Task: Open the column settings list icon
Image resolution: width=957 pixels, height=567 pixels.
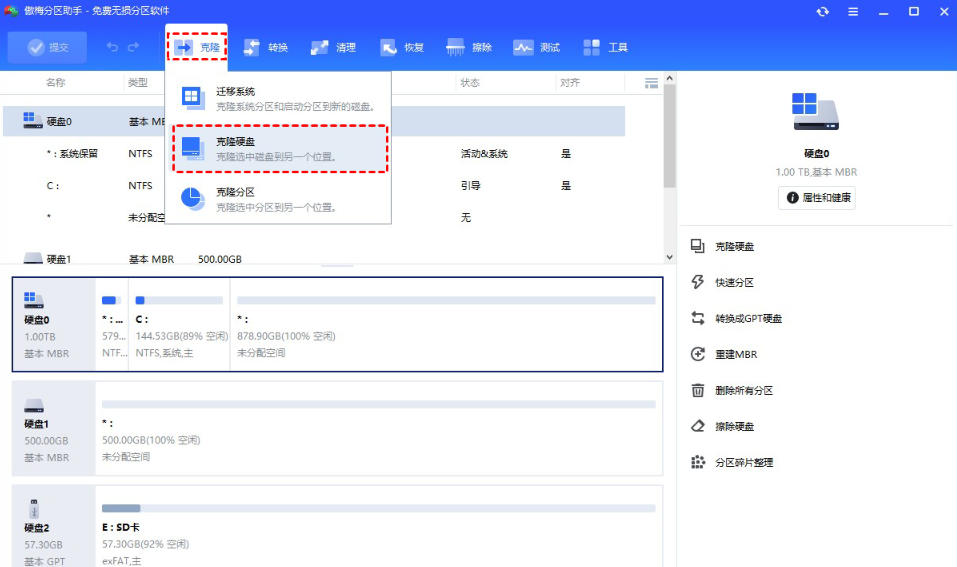Action: coord(652,82)
